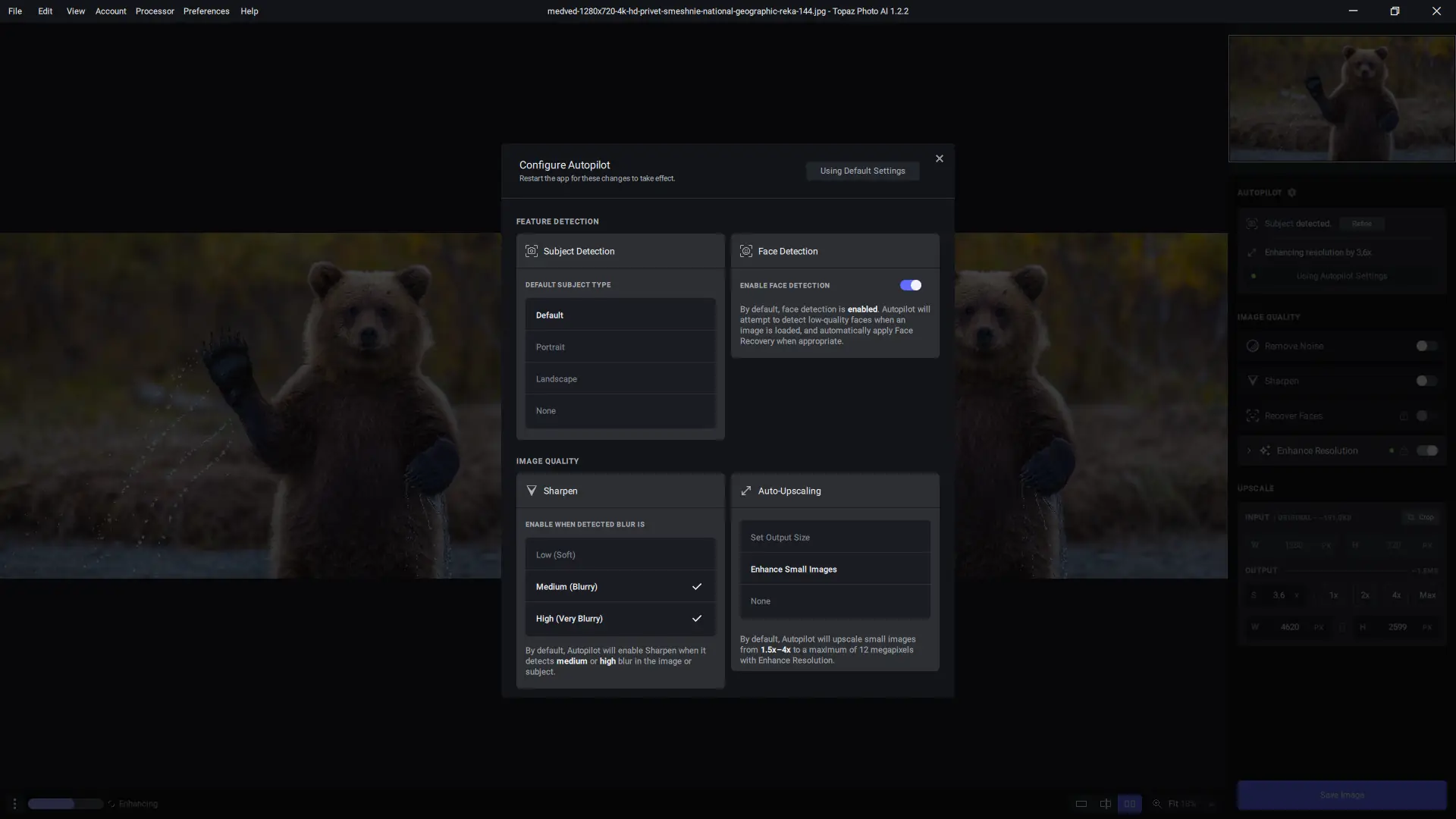Expand the Enhance Resolution section chevron
The width and height of the screenshot is (1456, 819).
coord(1249,450)
